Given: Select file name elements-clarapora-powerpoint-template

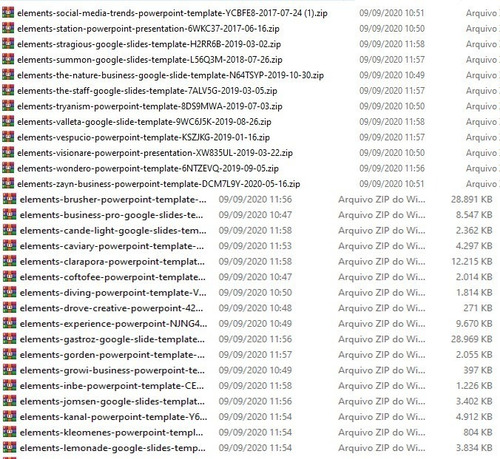Looking at the screenshot, I should pos(112,261).
